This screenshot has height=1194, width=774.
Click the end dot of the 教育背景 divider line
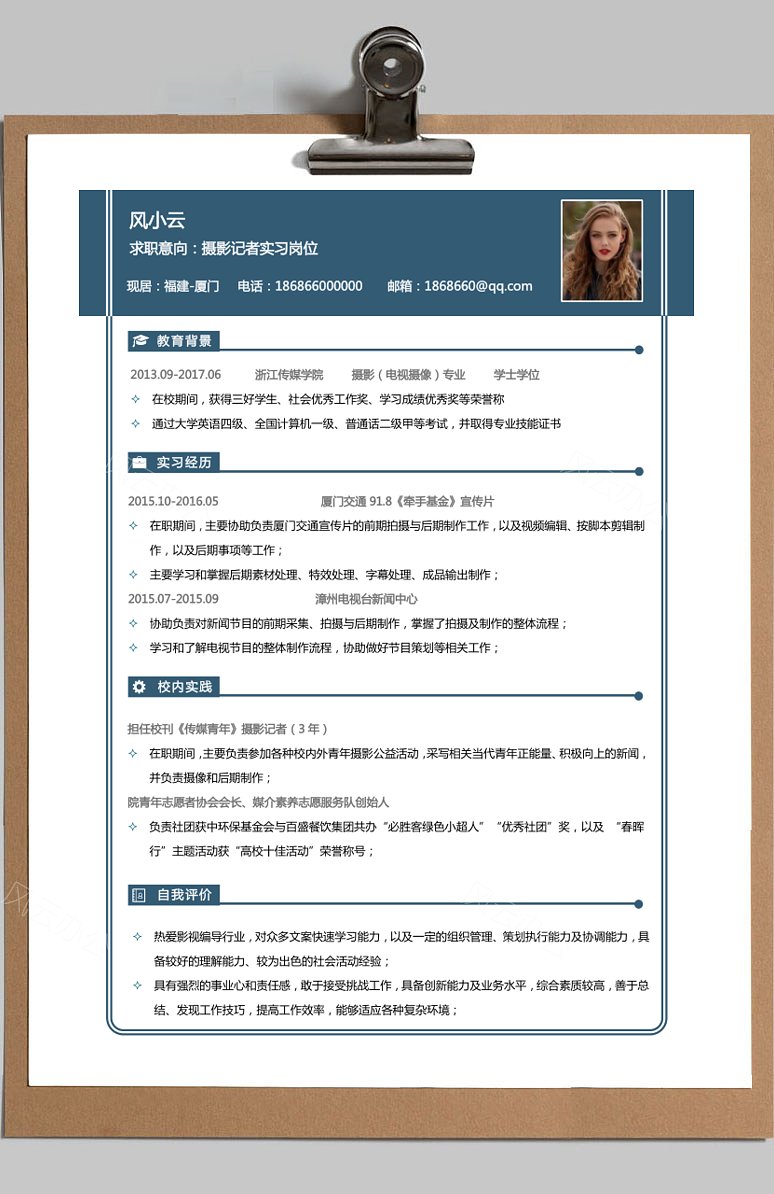click(639, 350)
